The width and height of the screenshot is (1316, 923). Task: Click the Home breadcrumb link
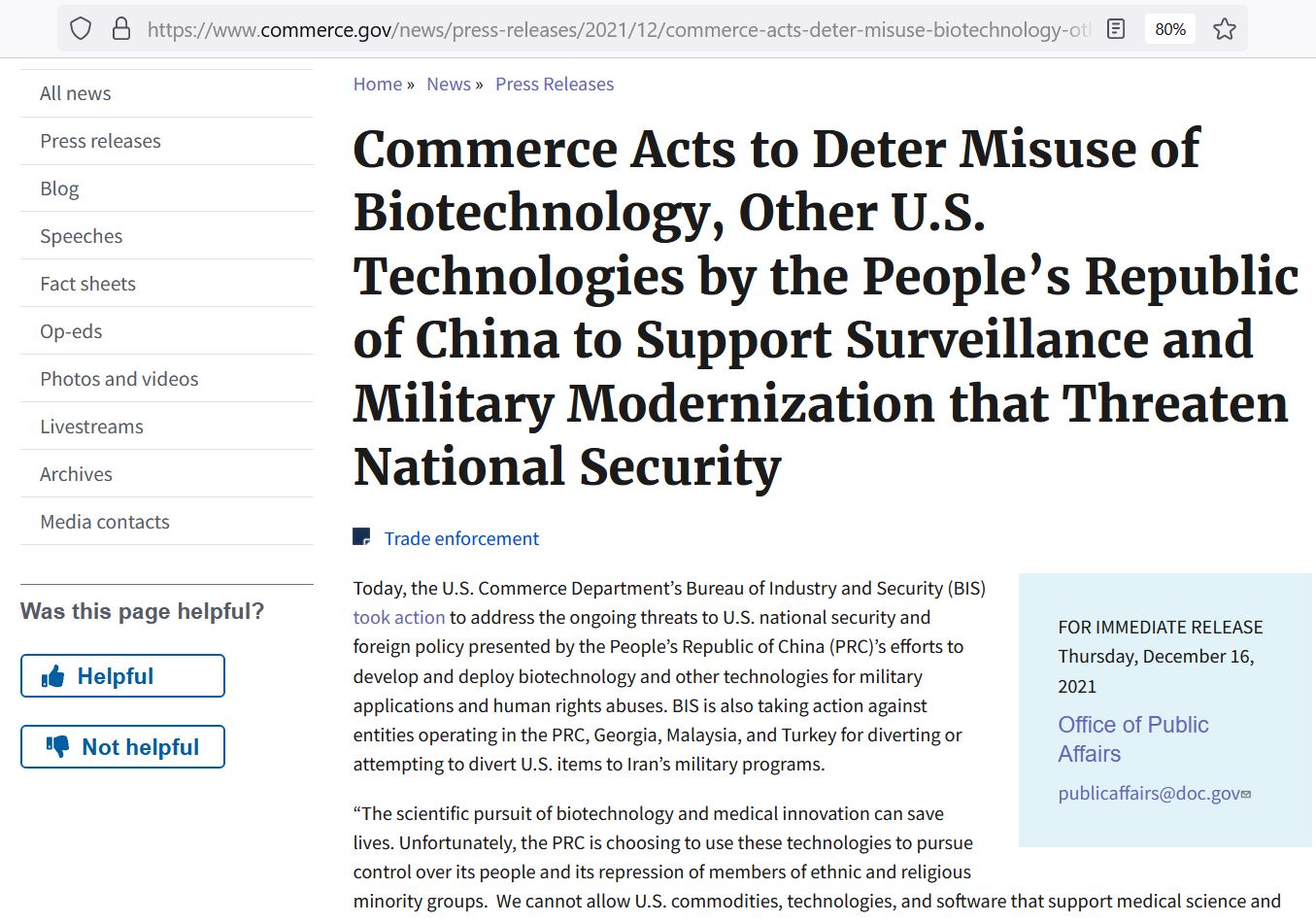point(378,85)
